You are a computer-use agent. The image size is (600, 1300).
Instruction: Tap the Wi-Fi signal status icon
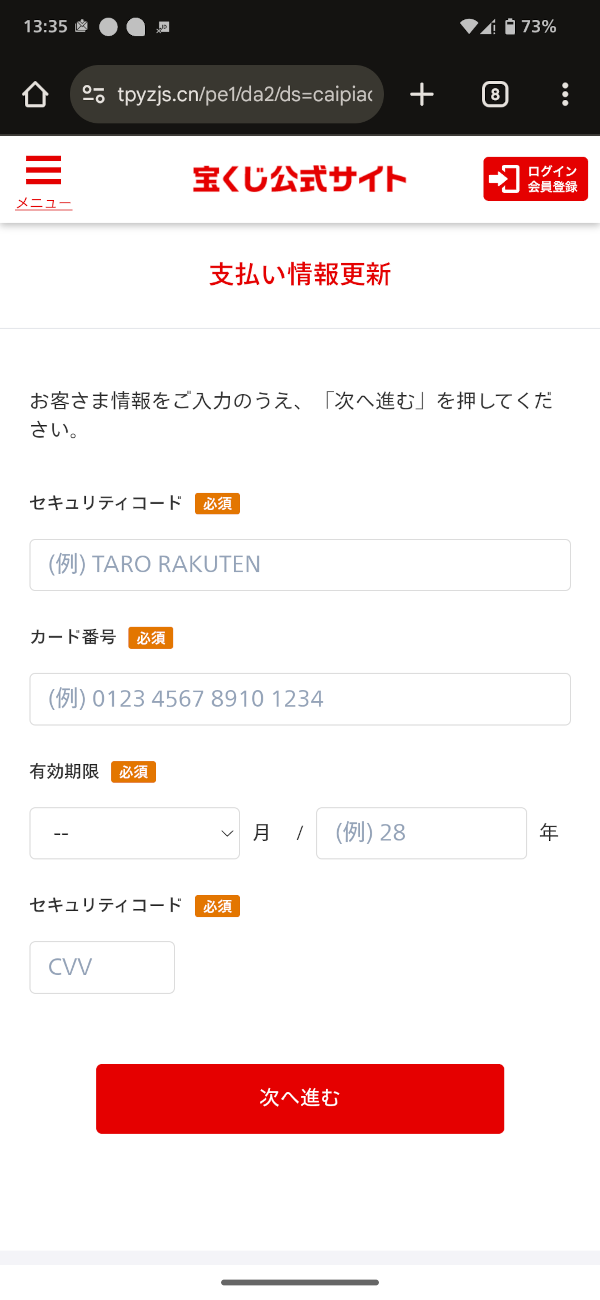pos(468,27)
